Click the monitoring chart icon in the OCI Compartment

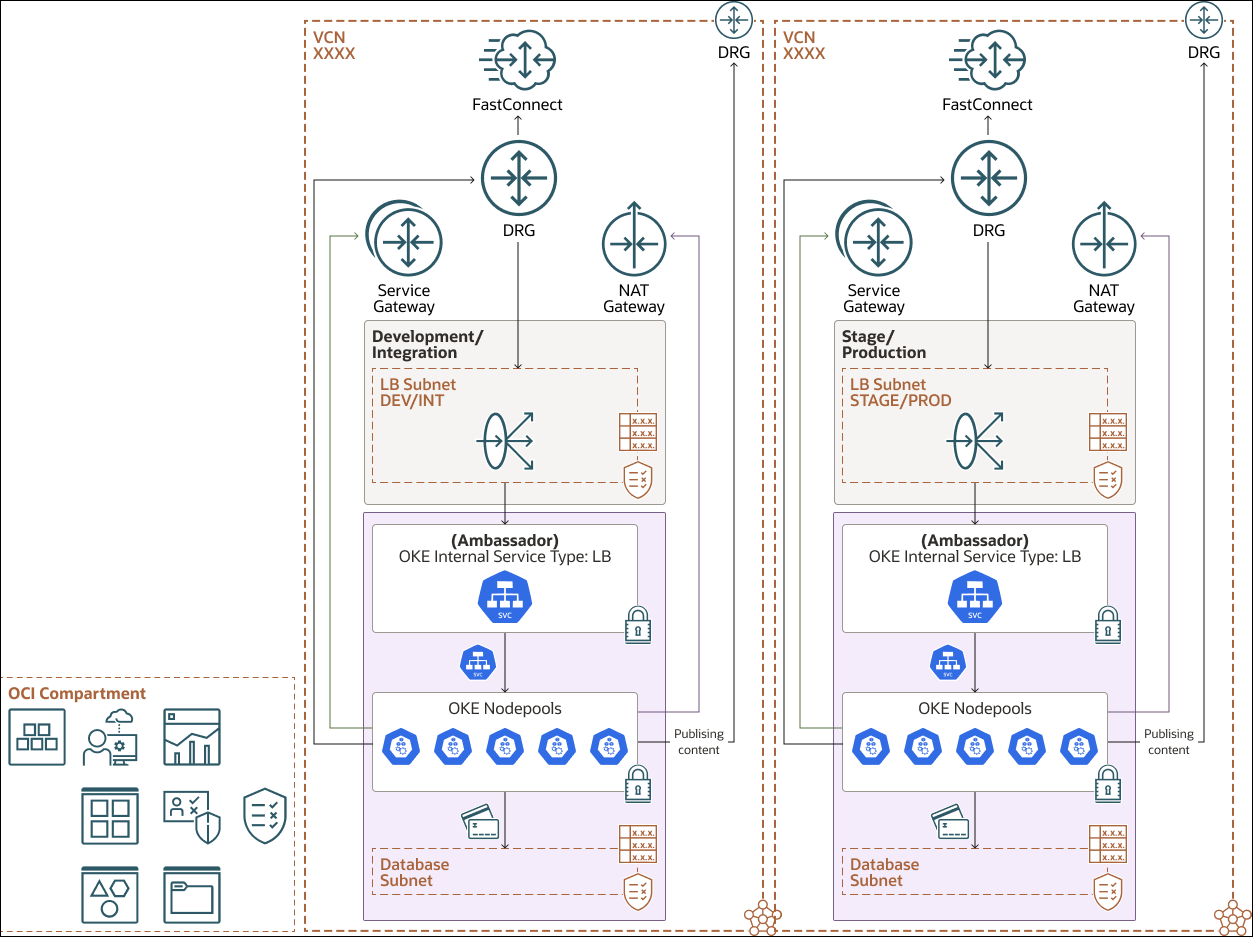coord(189,737)
